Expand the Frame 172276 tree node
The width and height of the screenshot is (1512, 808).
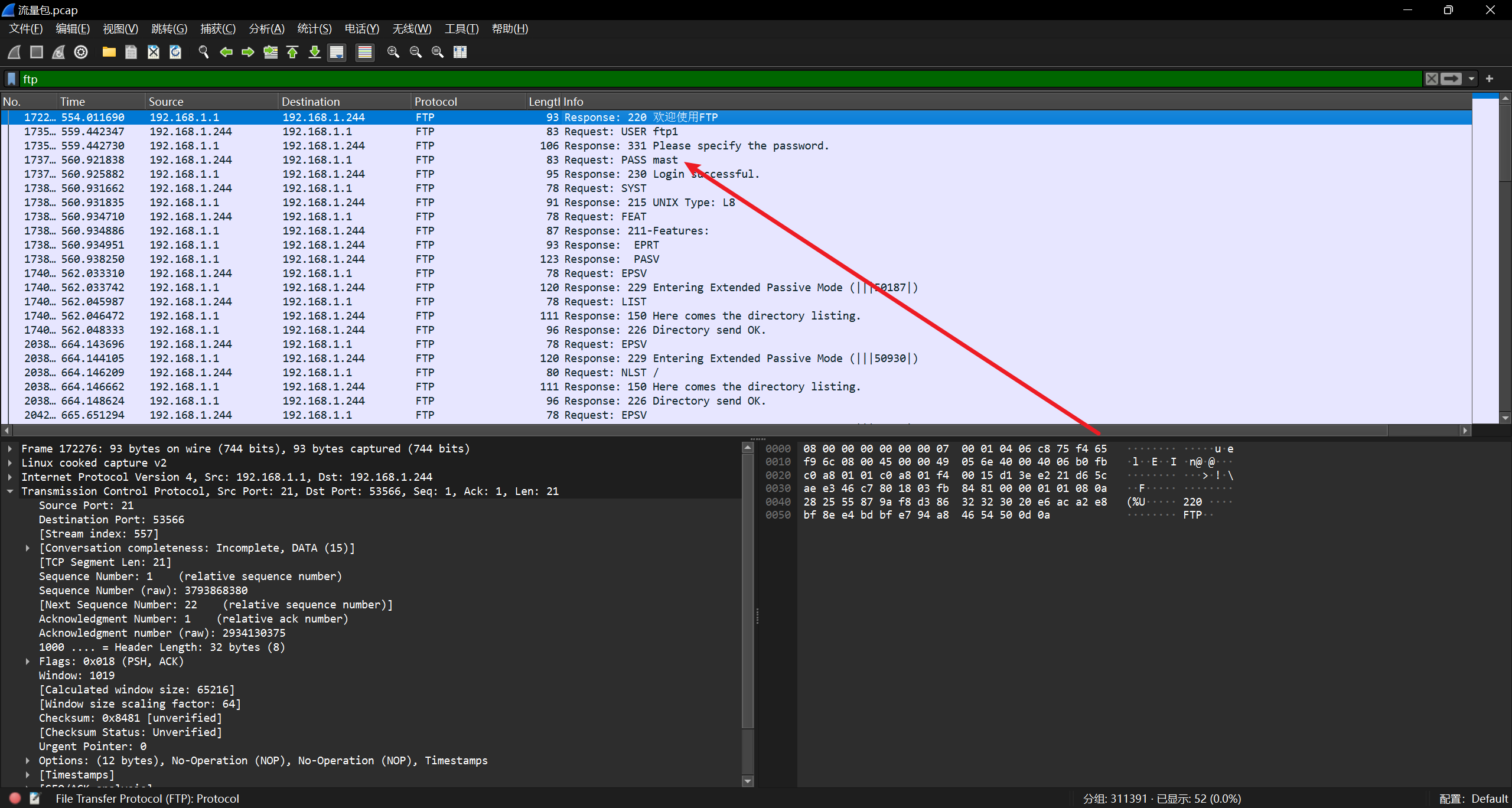pyautogui.click(x=10, y=449)
